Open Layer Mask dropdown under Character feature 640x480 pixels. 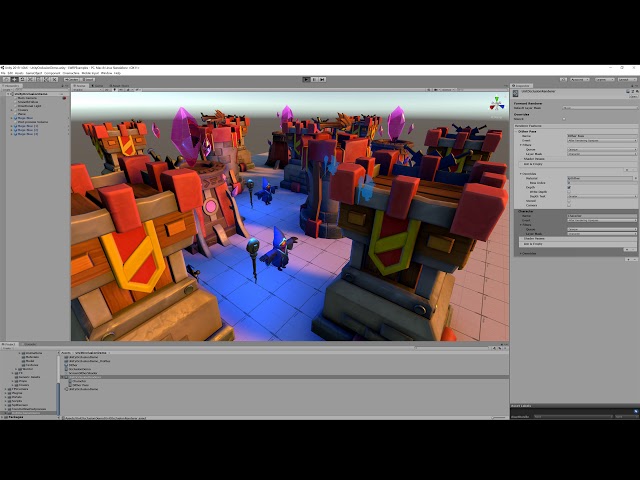tap(602, 234)
